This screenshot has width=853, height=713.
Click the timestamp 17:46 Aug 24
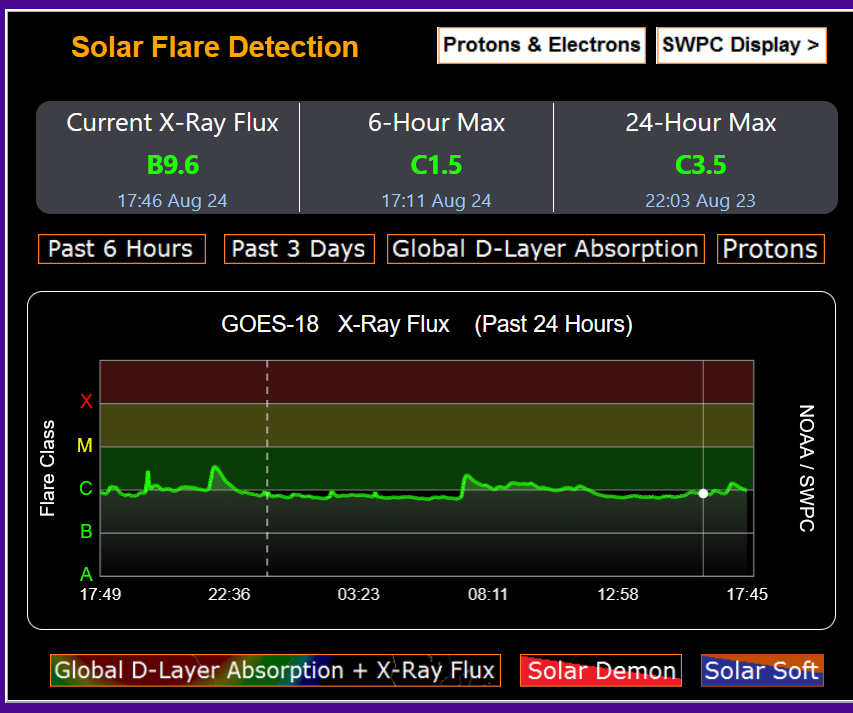click(172, 201)
